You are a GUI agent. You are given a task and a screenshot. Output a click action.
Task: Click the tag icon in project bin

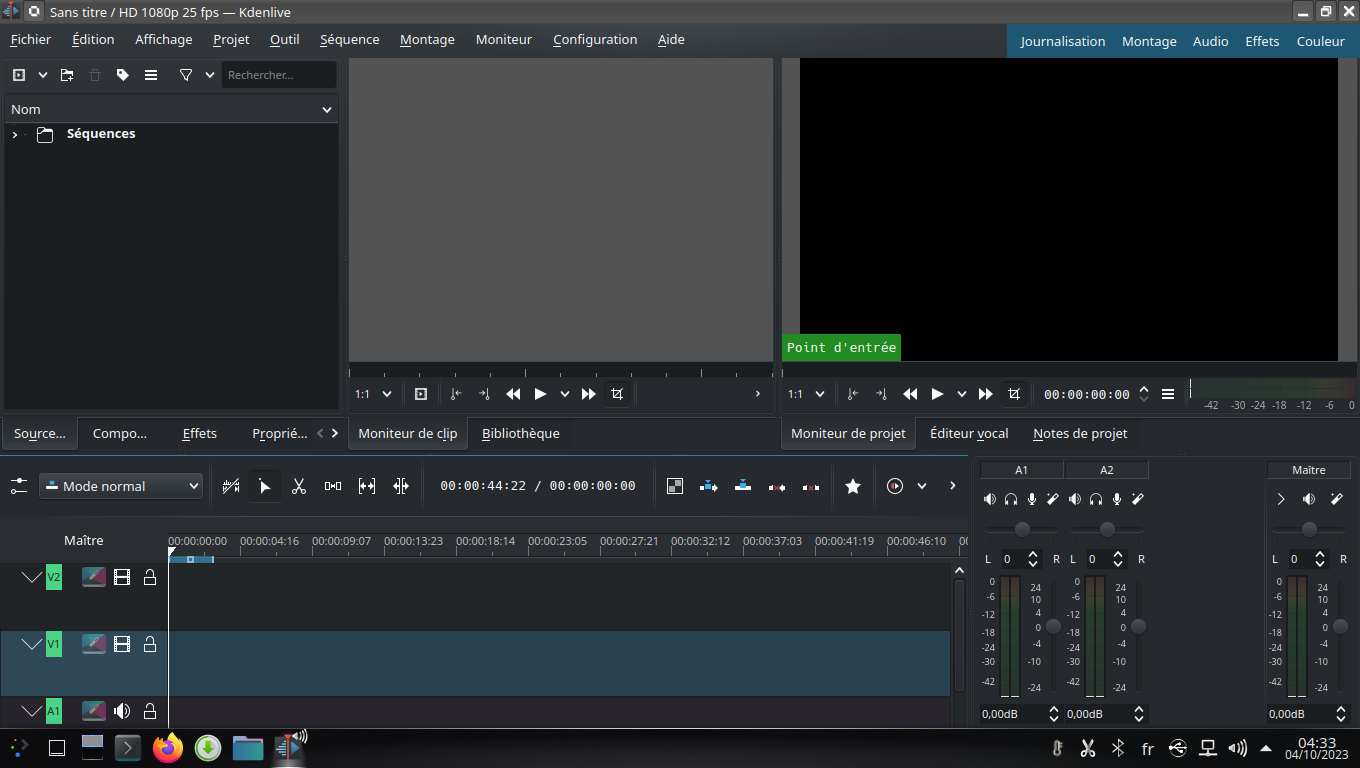click(123, 75)
